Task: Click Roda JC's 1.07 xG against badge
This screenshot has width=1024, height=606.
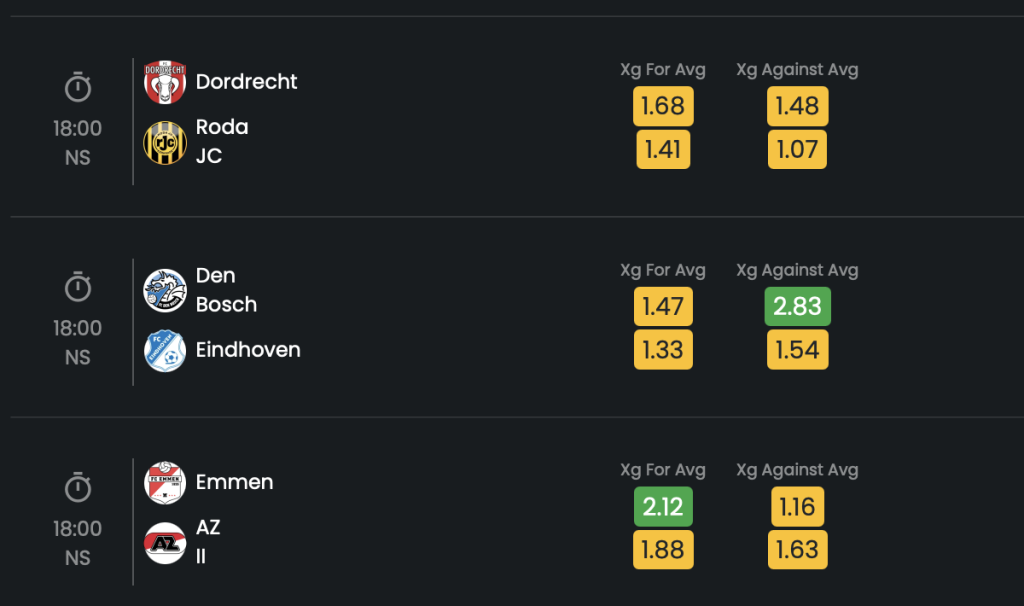Action: pos(797,150)
